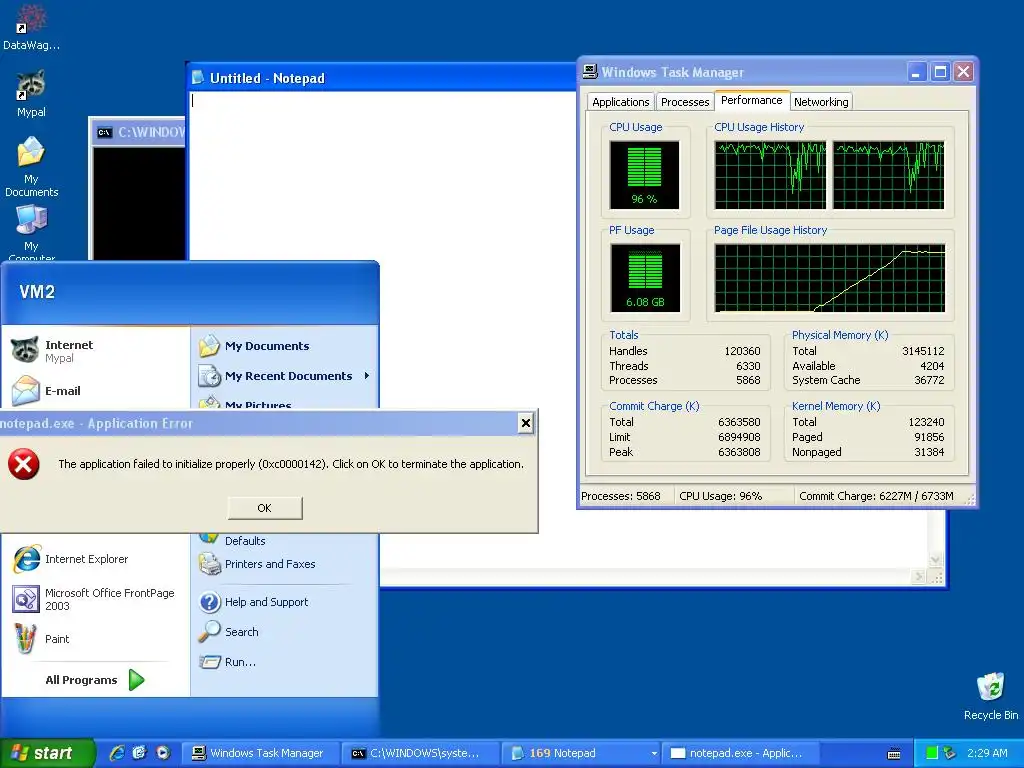1024x768 pixels.
Task: Switch to the Processes tab
Action: click(684, 102)
